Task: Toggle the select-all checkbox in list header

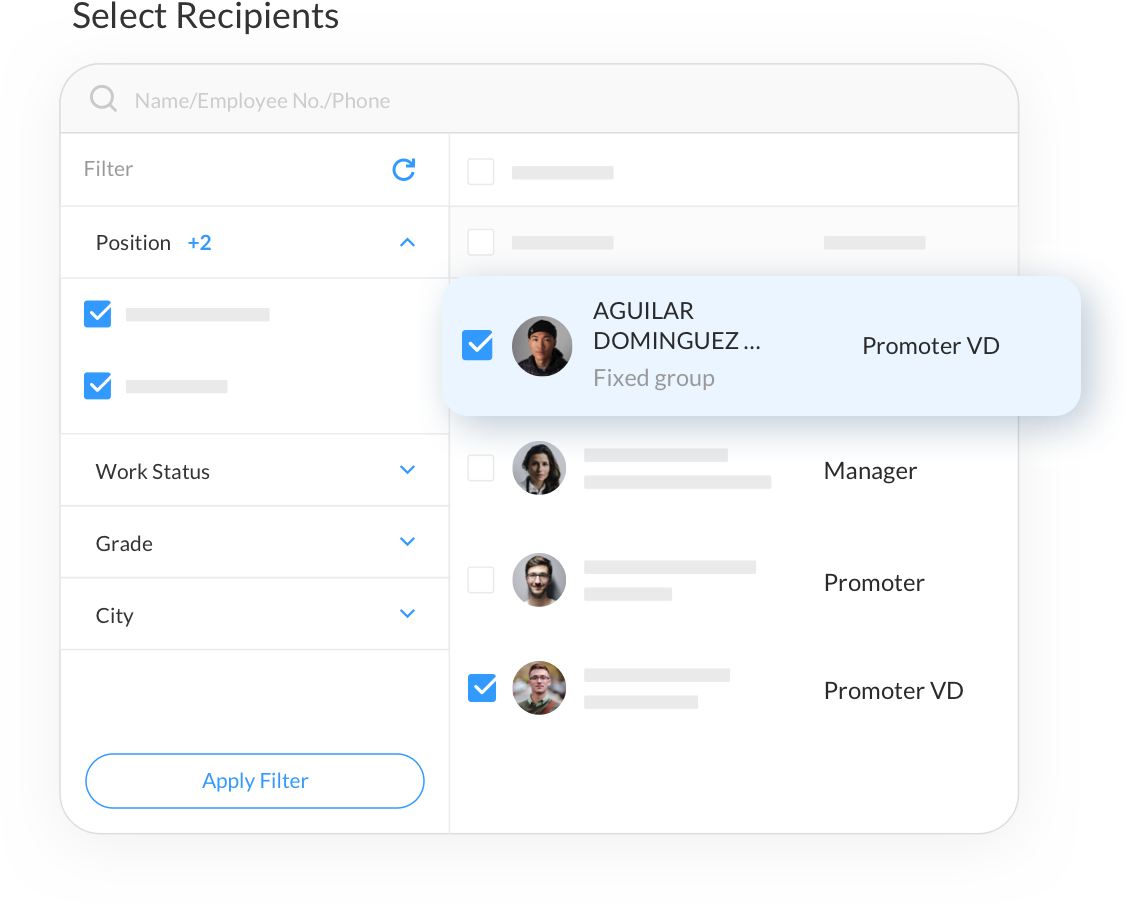Action: pos(481,172)
